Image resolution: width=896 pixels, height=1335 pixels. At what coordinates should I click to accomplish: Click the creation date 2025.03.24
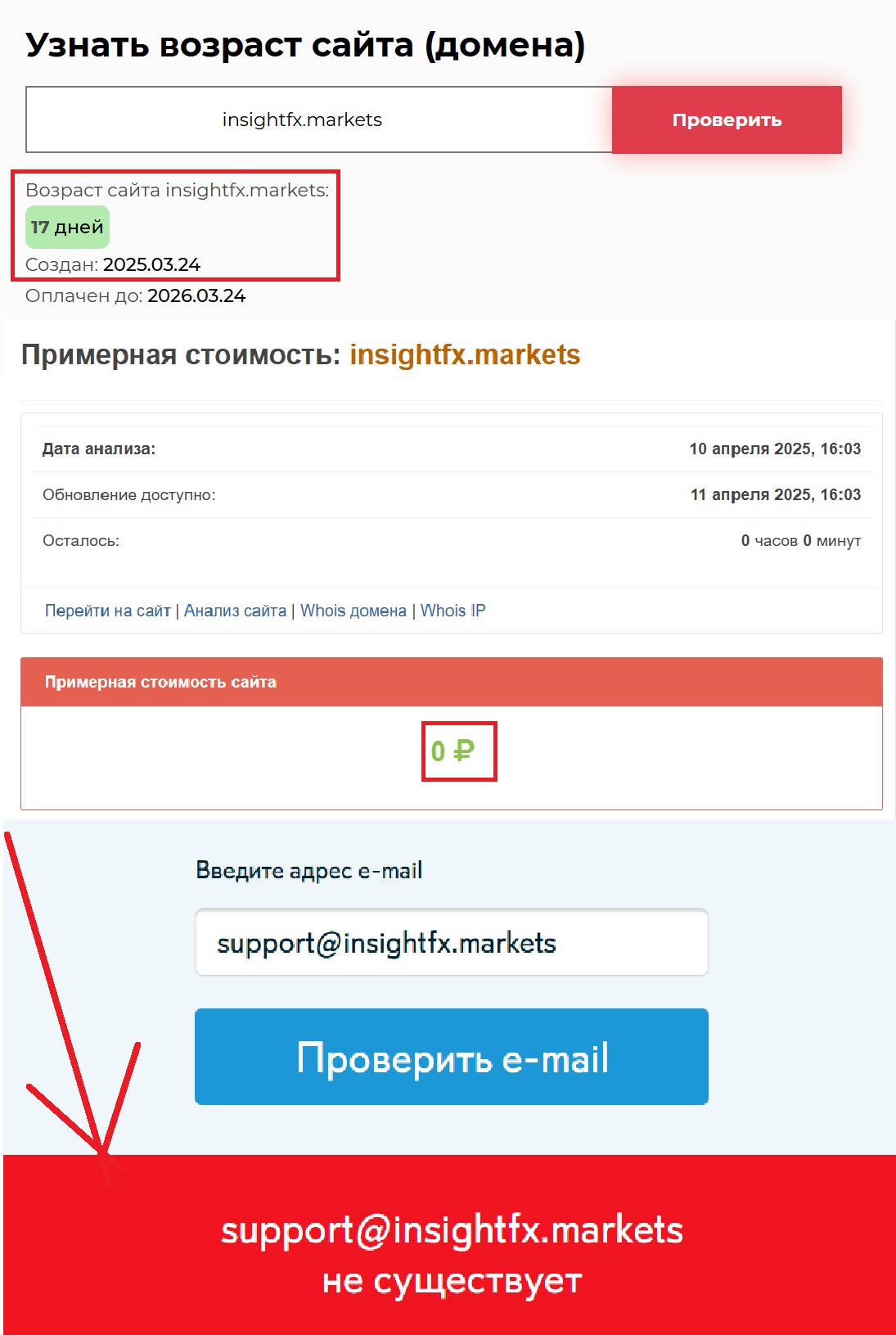tap(151, 264)
